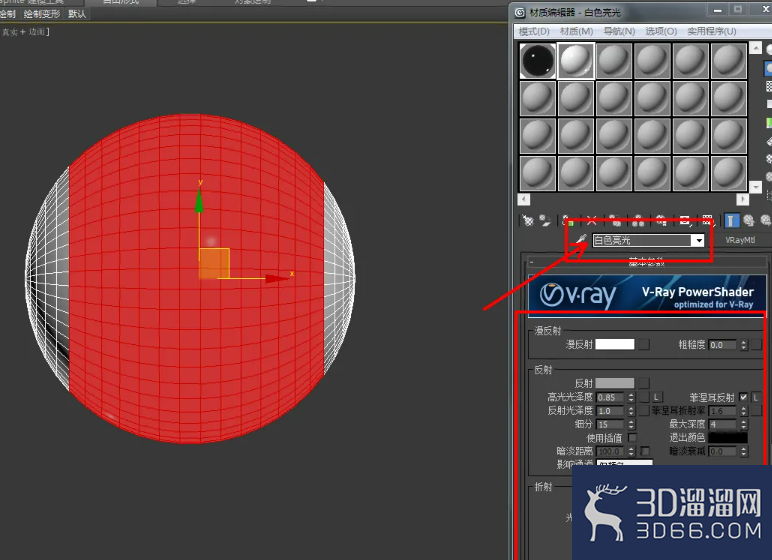The width and height of the screenshot is (772, 560).
Task: Adjust the 高光光泽度 spinner arrows
Action: pyautogui.click(x=631, y=397)
